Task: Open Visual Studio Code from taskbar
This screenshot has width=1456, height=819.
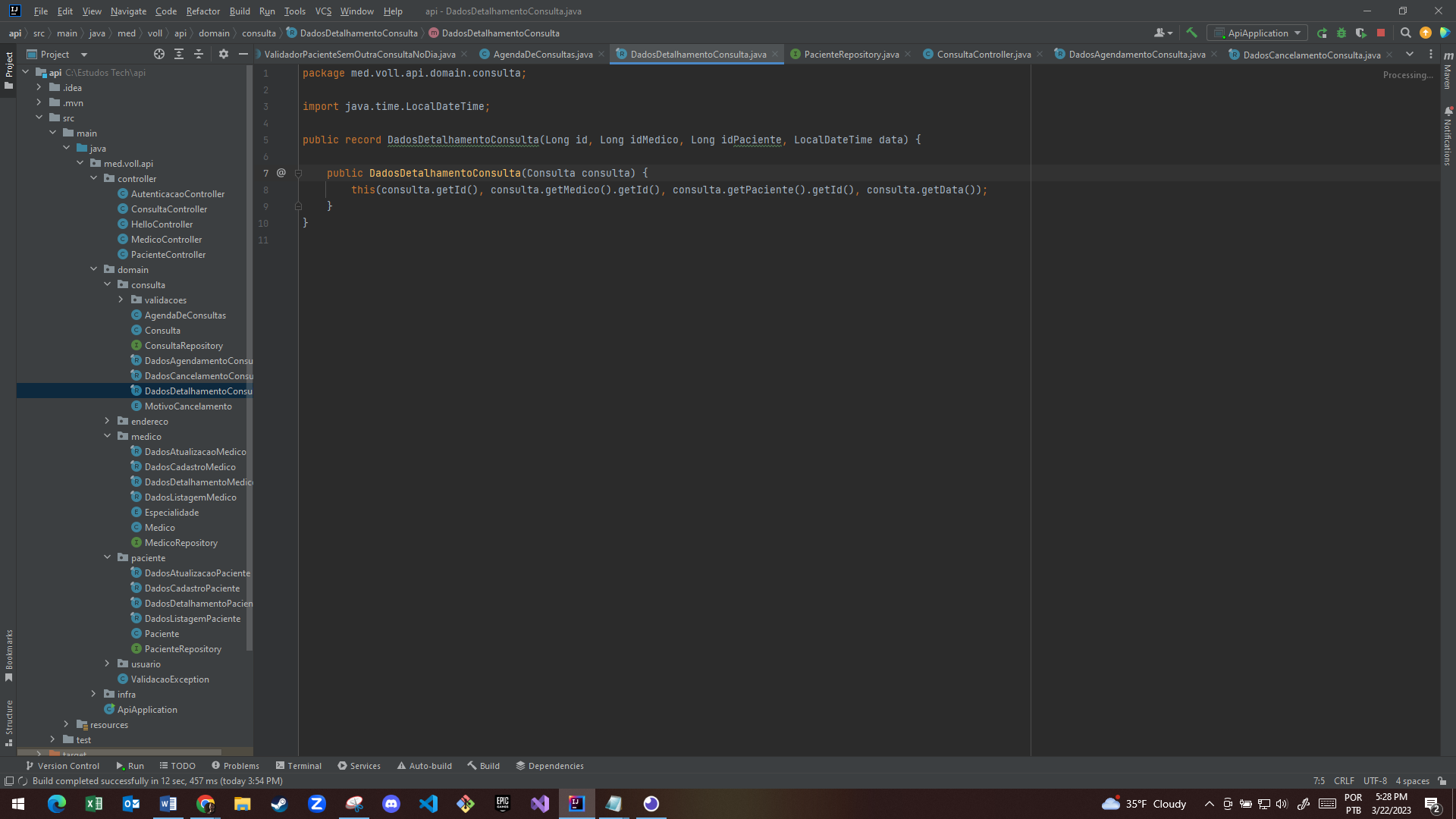Action: click(428, 804)
